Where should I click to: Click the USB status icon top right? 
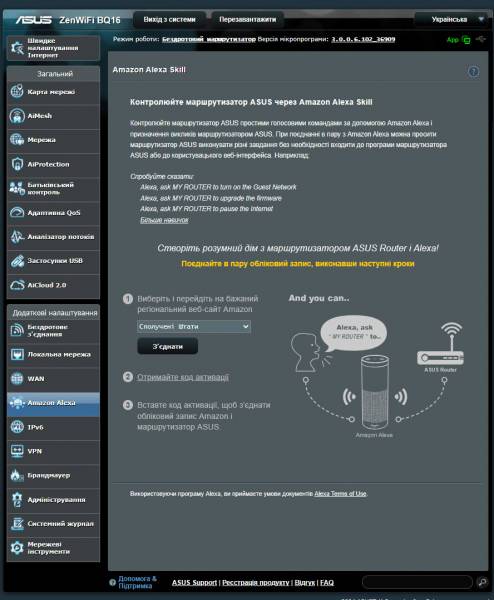tap(481, 39)
